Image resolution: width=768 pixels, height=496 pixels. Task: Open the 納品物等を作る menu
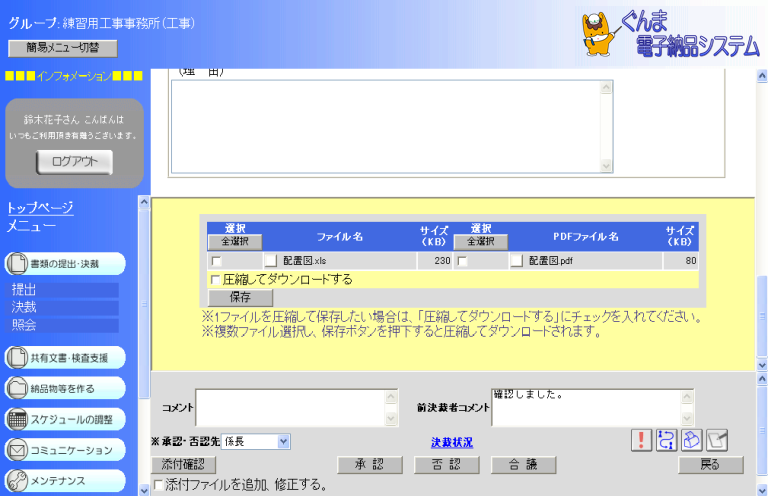65,388
